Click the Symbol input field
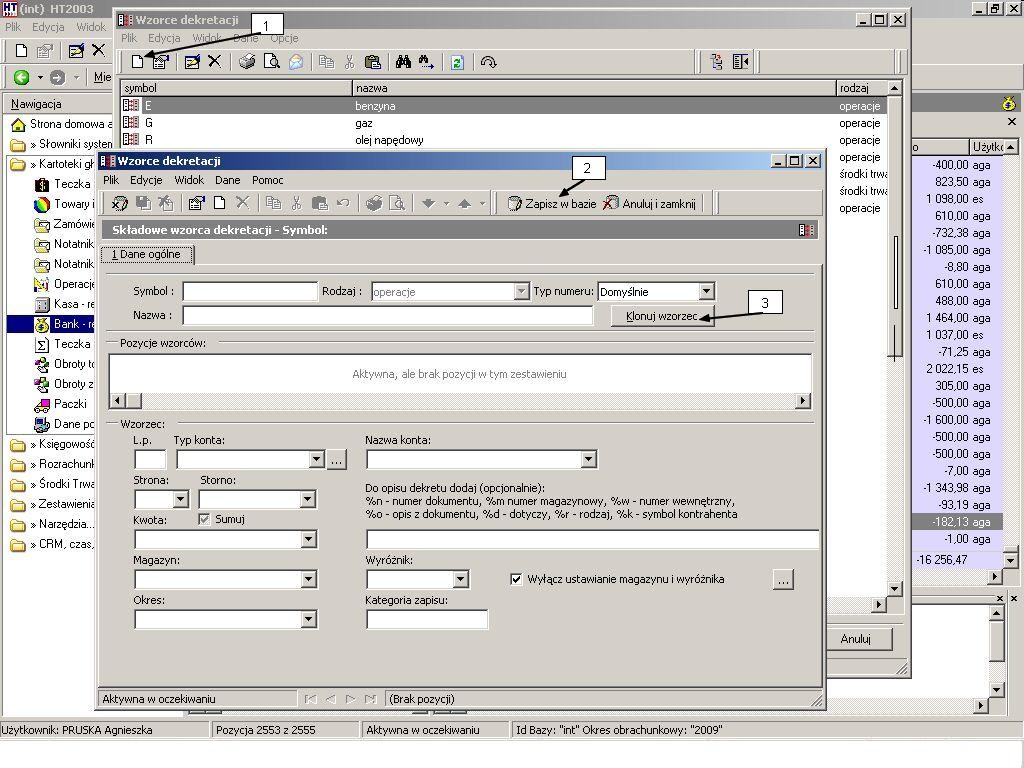Screen dimensions: 1024x768 point(250,291)
